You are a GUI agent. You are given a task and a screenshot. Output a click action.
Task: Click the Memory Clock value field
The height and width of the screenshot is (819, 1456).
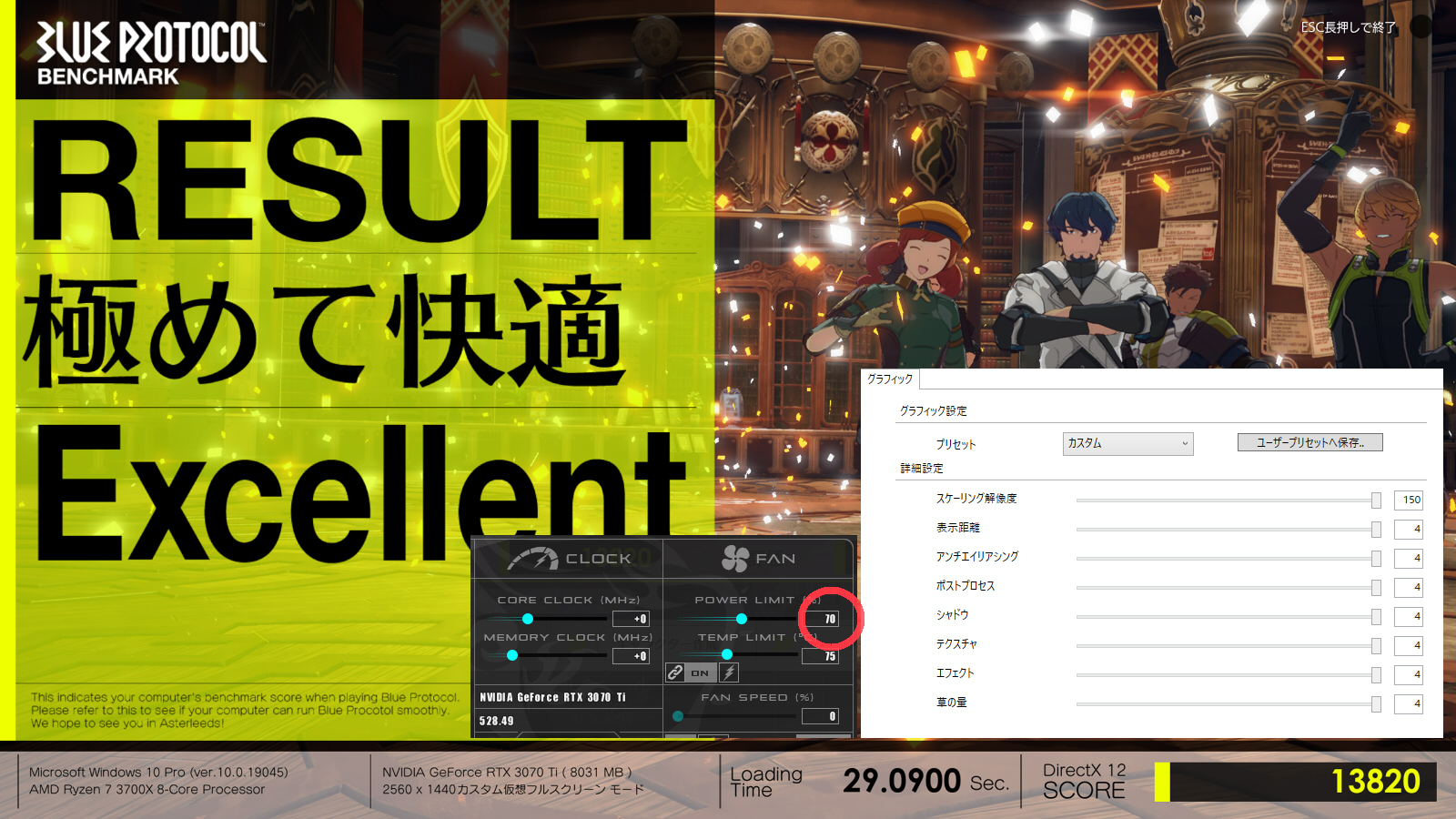point(631,655)
